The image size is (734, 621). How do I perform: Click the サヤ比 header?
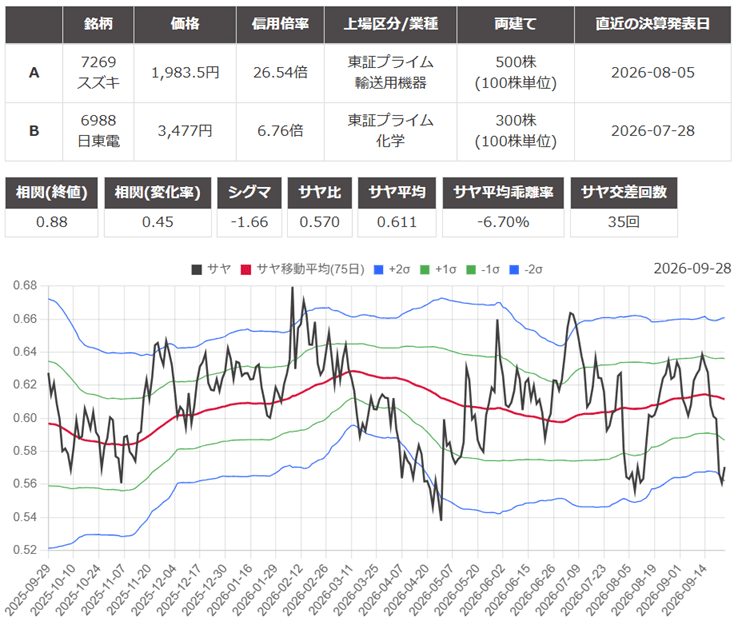[x=320, y=193]
